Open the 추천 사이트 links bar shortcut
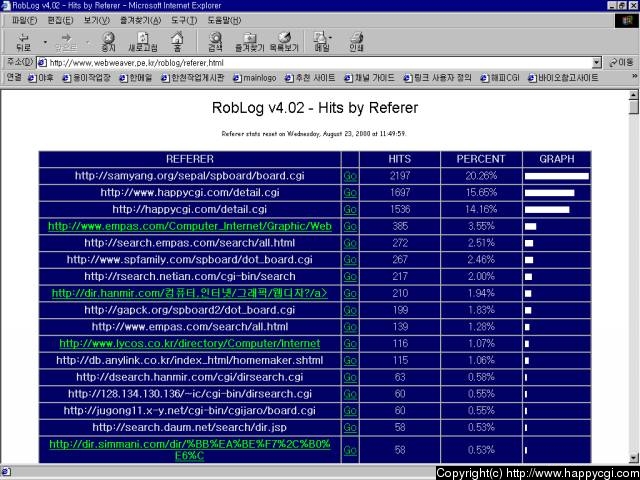640x480 pixels. coord(310,78)
